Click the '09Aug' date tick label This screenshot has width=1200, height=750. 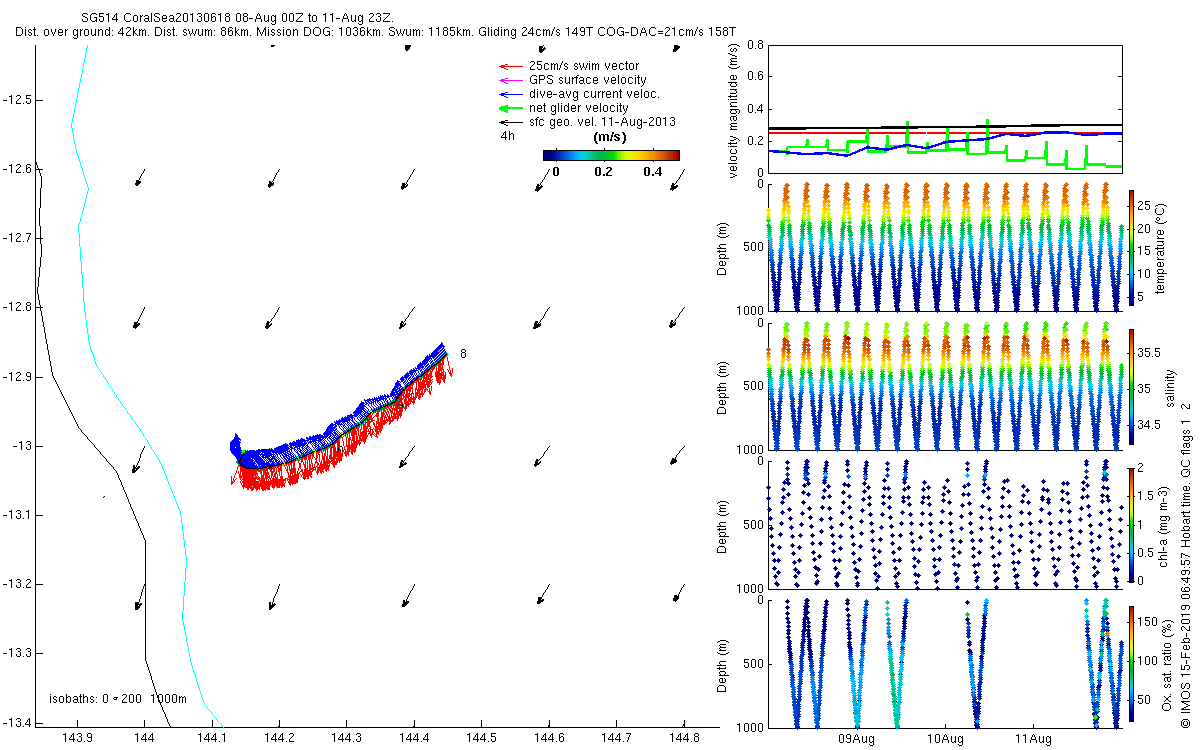pyautogui.click(x=857, y=739)
